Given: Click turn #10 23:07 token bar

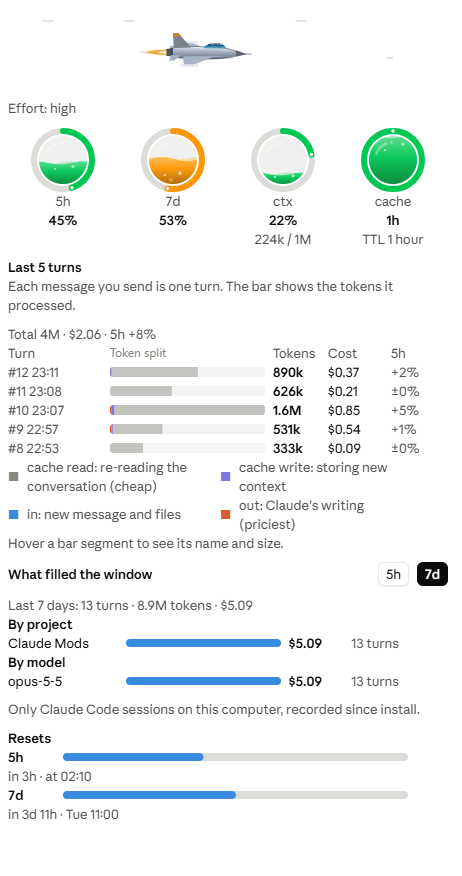Looking at the screenshot, I should pos(187,410).
